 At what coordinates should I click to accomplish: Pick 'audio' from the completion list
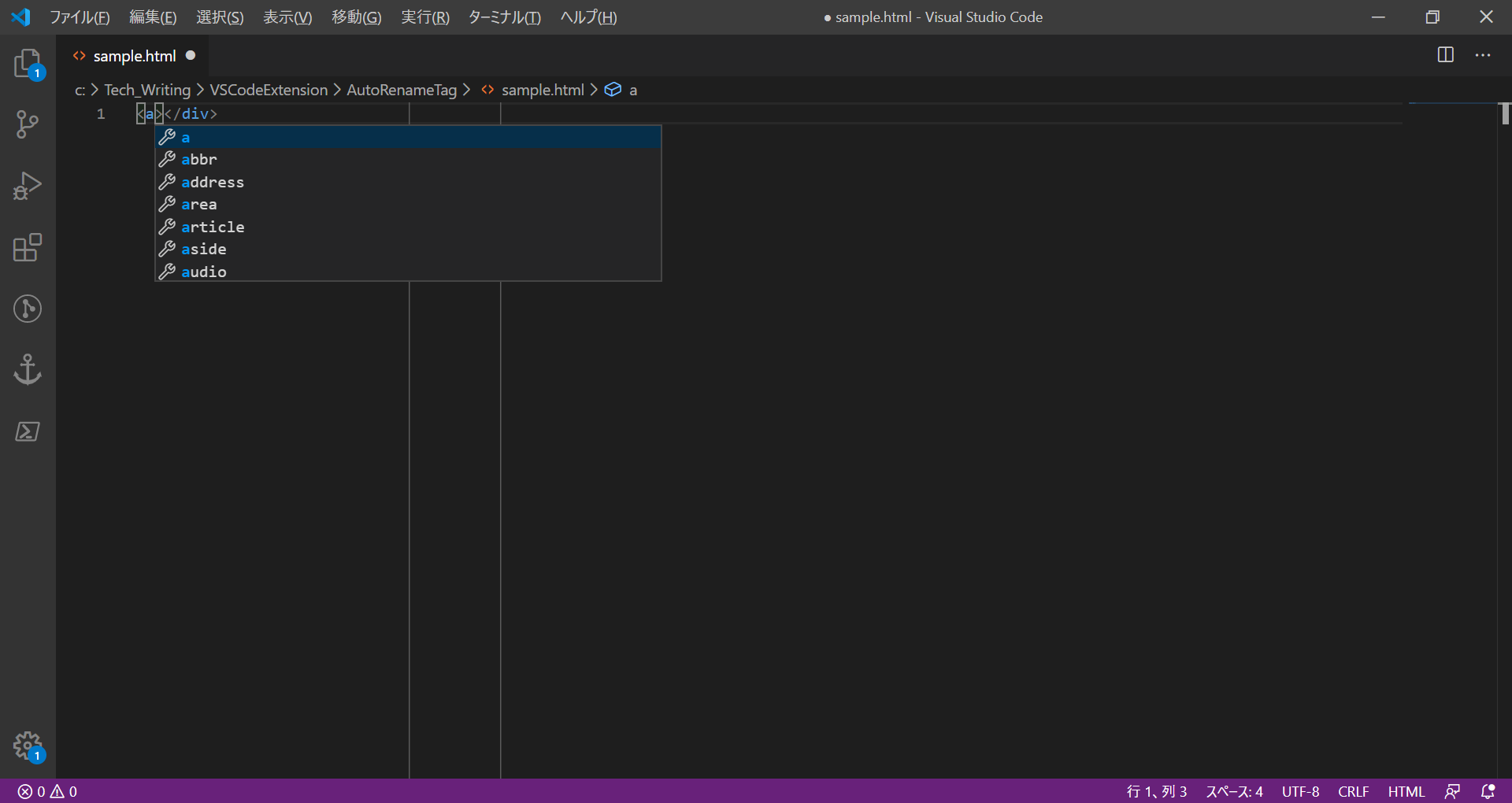point(204,272)
